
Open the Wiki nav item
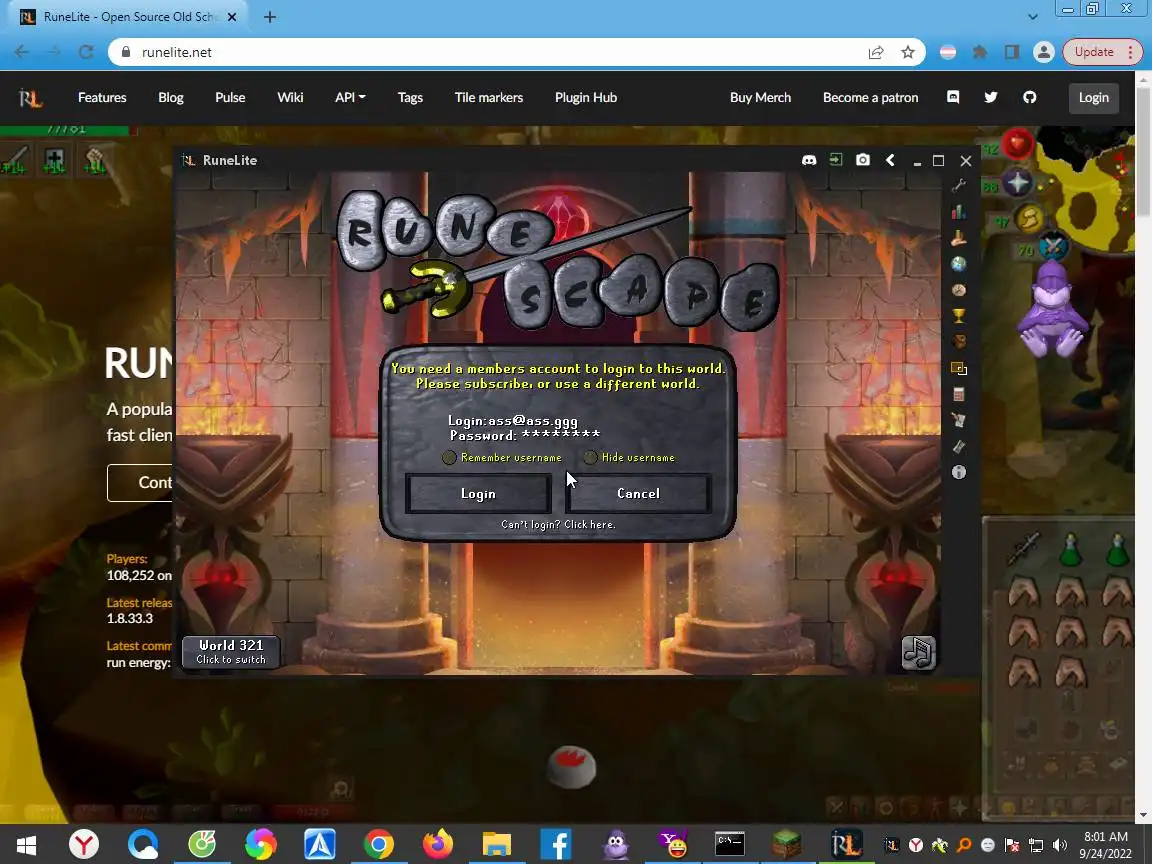[290, 97]
